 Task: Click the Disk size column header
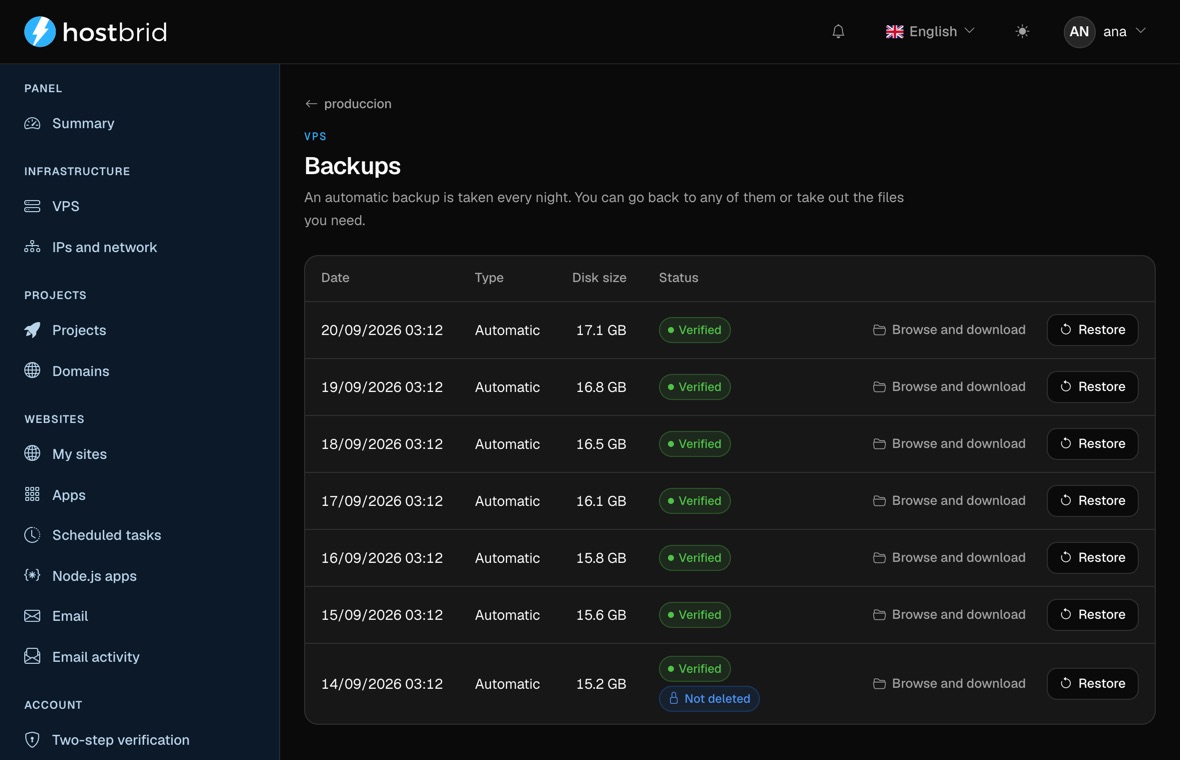pyautogui.click(x=599, y=278)
